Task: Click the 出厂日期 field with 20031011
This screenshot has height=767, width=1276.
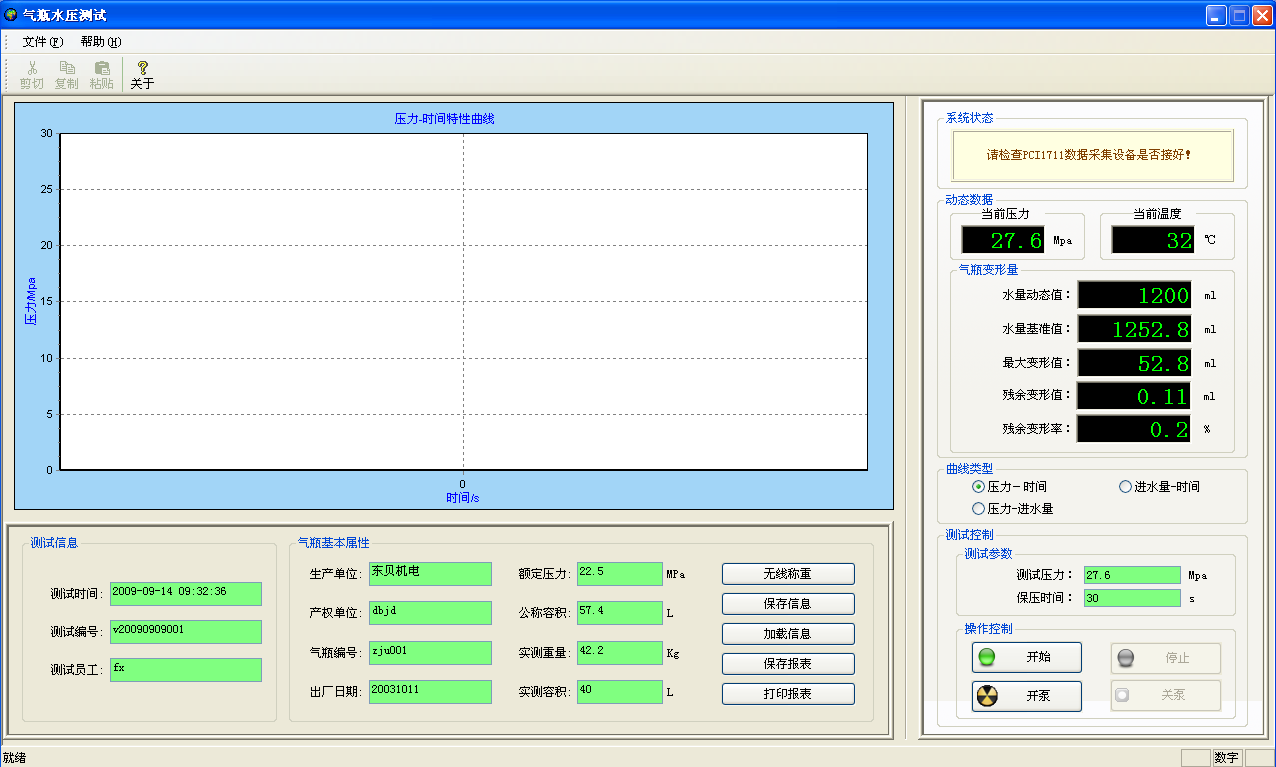Action: (430, 692)
